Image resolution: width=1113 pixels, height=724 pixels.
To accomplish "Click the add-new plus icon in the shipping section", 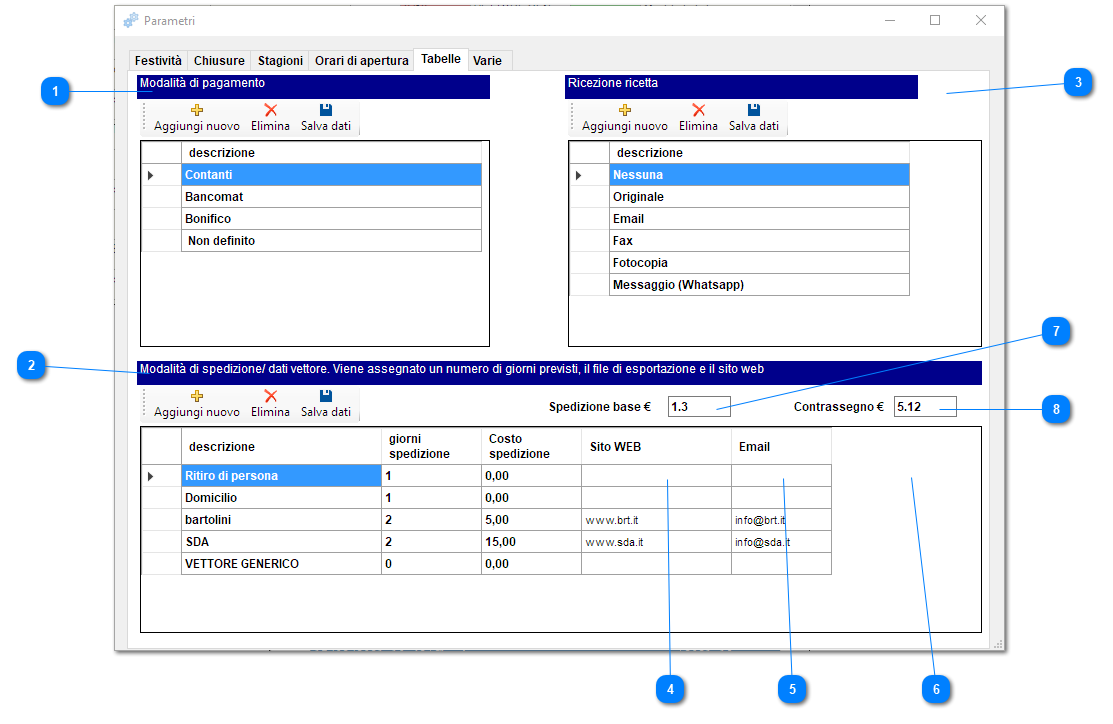I will 197,396.
